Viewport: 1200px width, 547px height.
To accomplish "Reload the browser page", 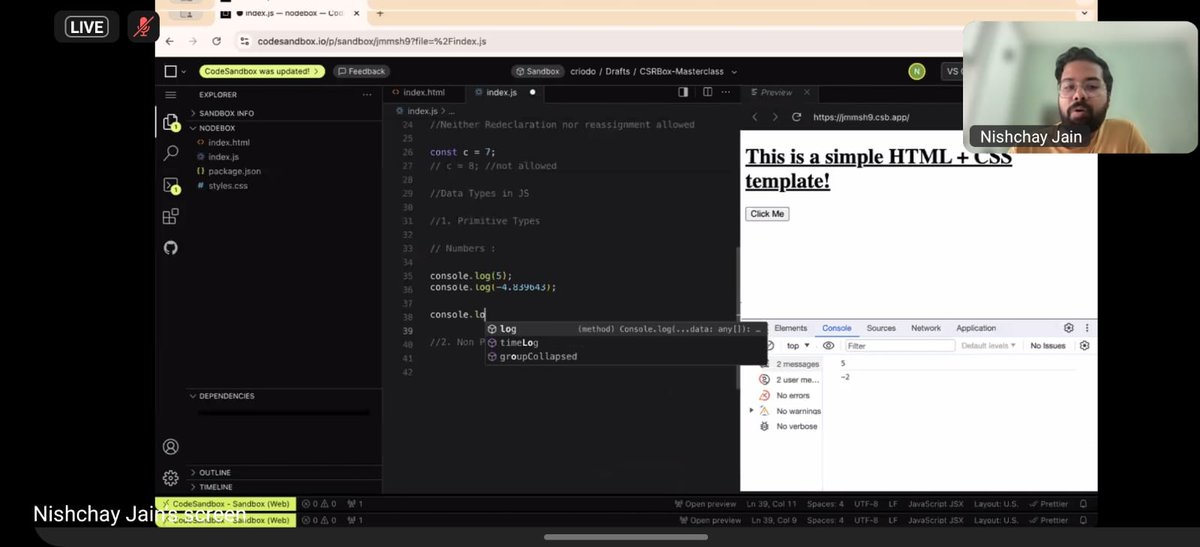I will (217, 41).
